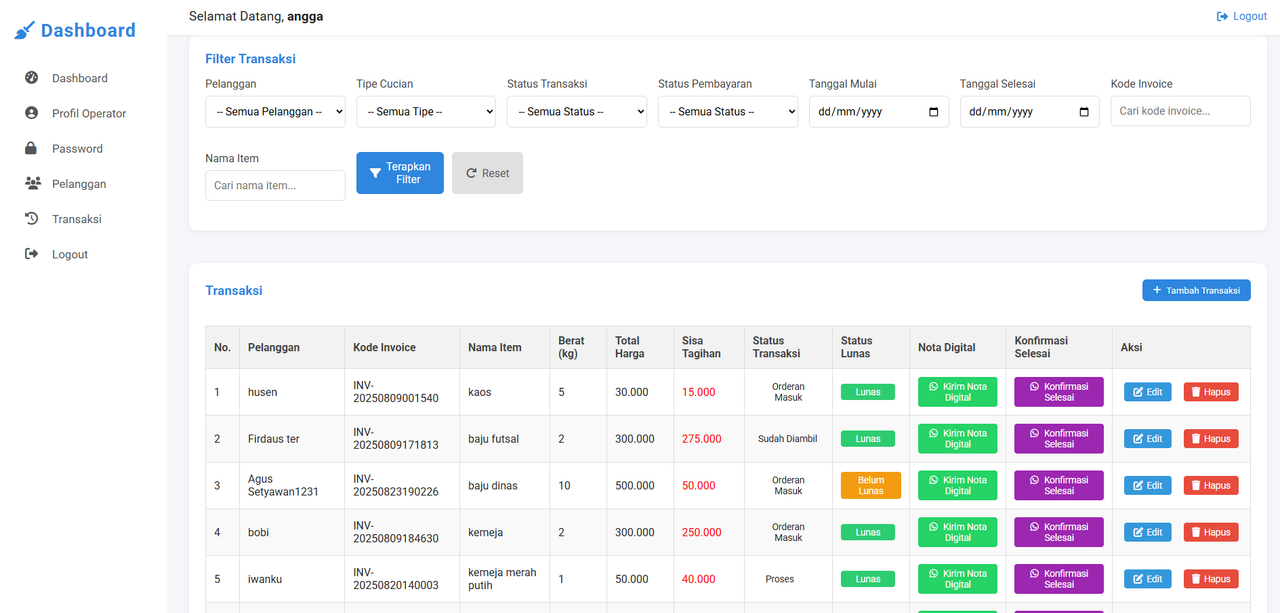Edit the Firdaus ter transaction
This screenshot has height=613, width=1280.
click(x=1147, y=439)
